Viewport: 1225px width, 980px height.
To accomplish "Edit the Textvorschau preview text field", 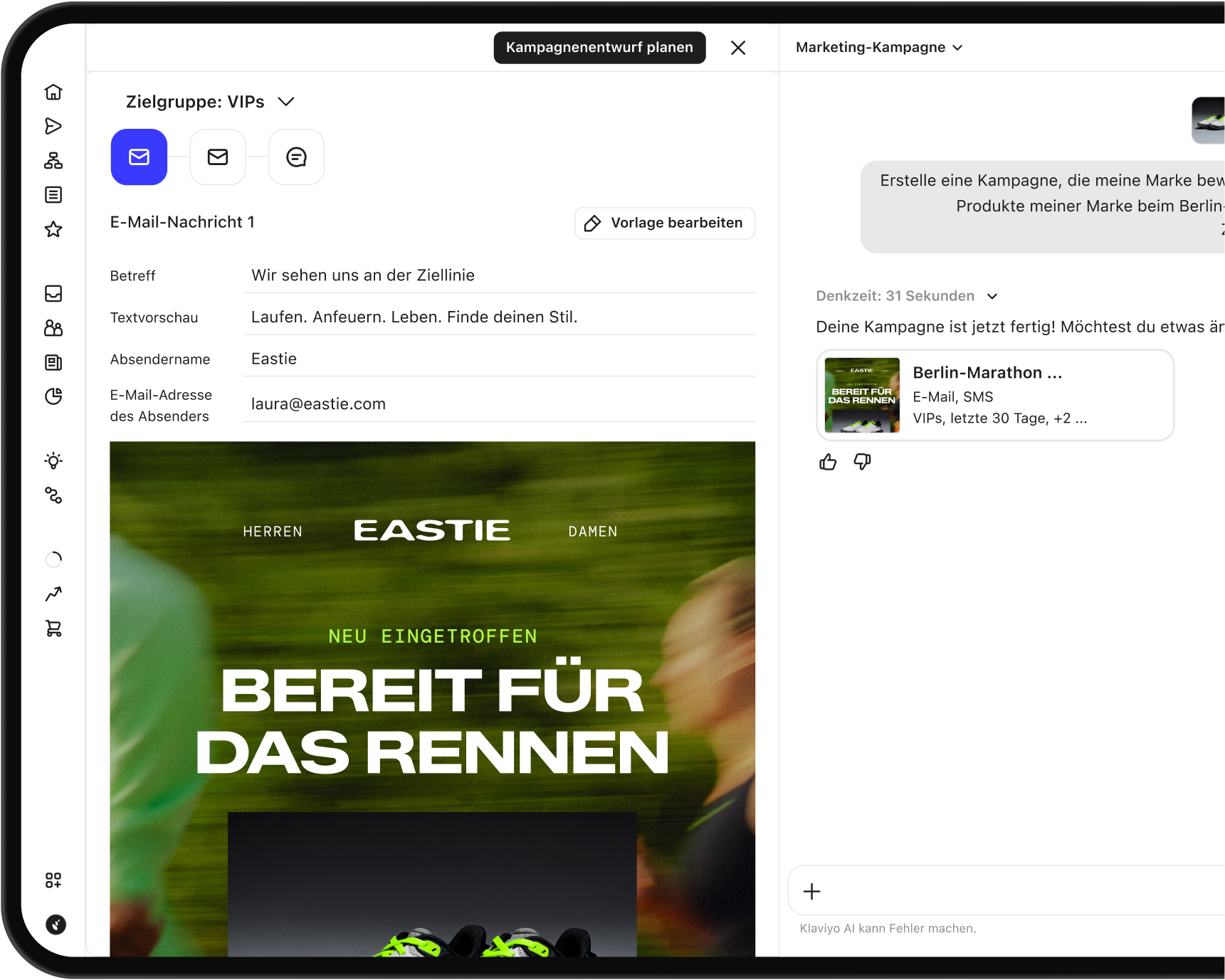I will [x=499, y=317].
